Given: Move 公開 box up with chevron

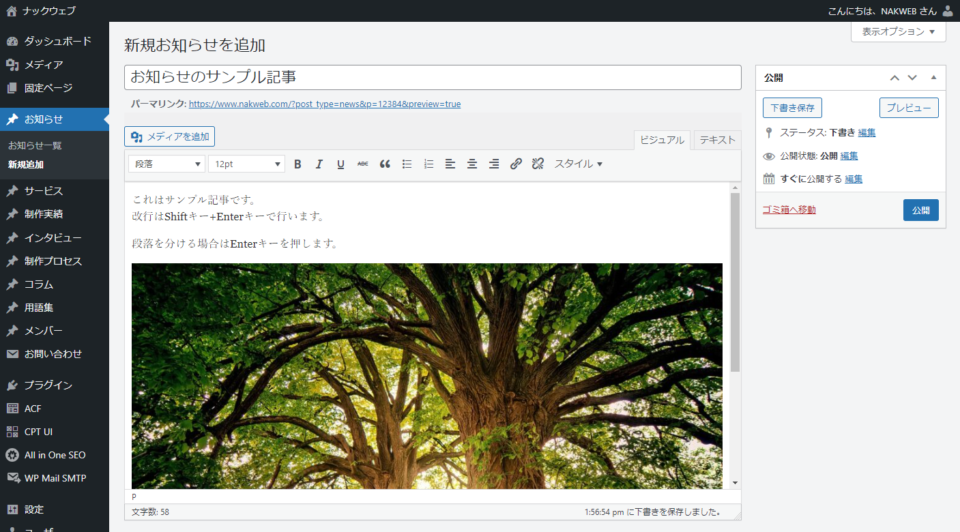Looking at the screenshot, I should click(894, 78).
